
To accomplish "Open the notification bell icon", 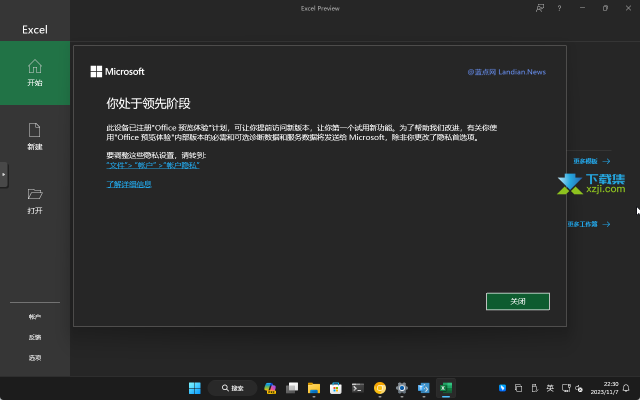I will [626, 388].
